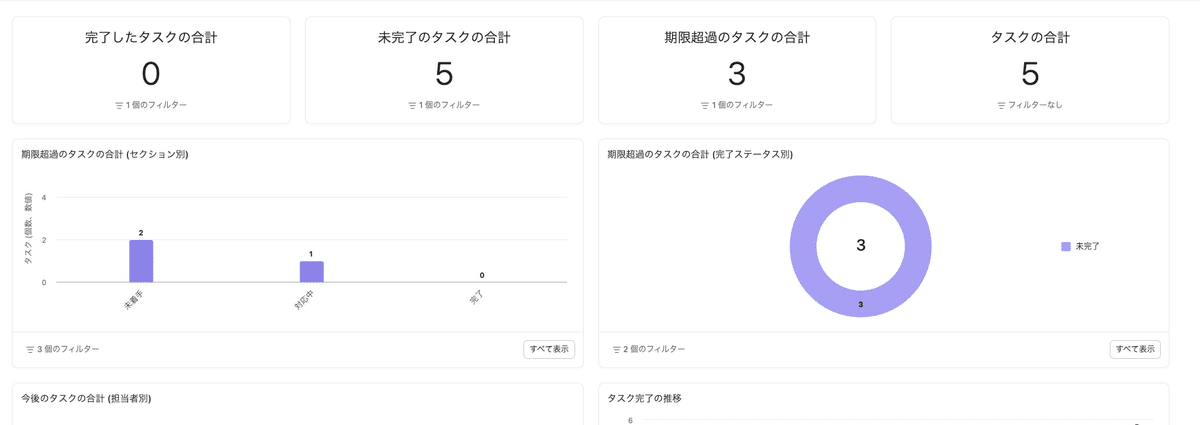1200x425 pixels.
Task: Click the 未完了 legend label text
Action: click(x=1087, y=246)
